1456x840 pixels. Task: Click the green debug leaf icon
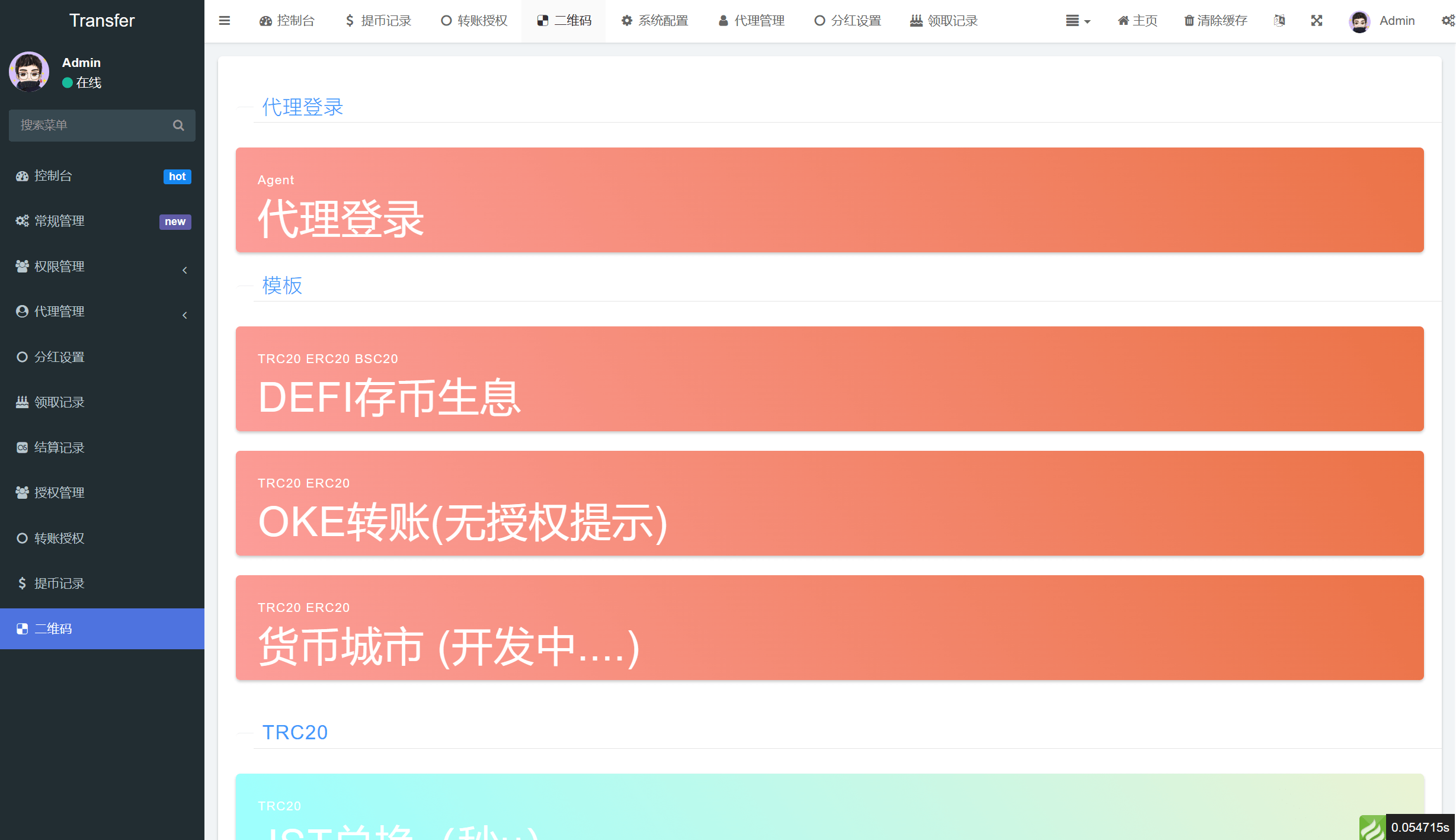point(1372,827)
